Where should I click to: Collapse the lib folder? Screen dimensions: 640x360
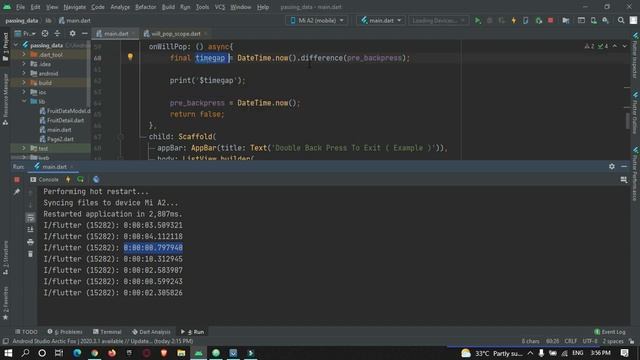[24, 101]
